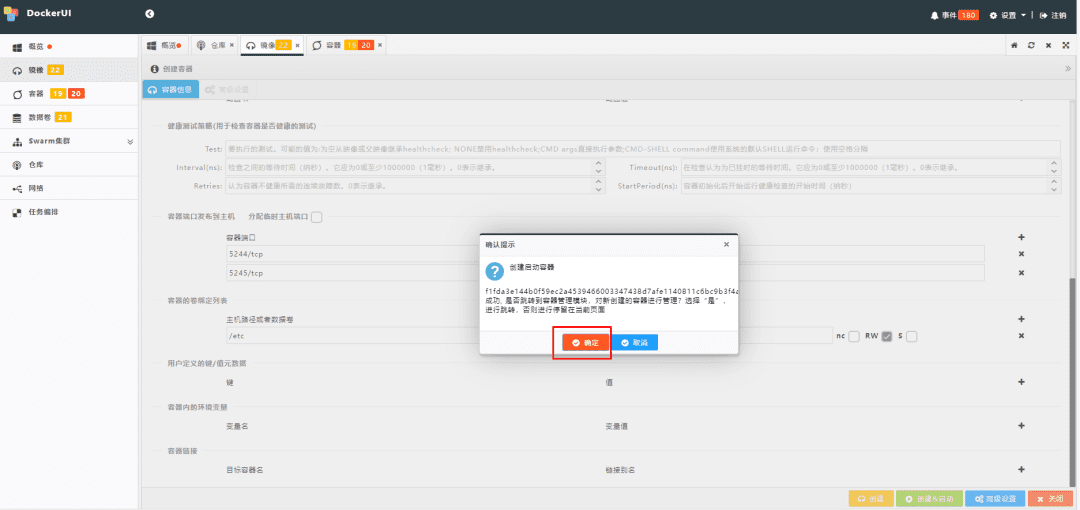The width and height of the screenshot is (1080, 510).
Task: Remove the 5244/tcp port row
Action: 1021,254
